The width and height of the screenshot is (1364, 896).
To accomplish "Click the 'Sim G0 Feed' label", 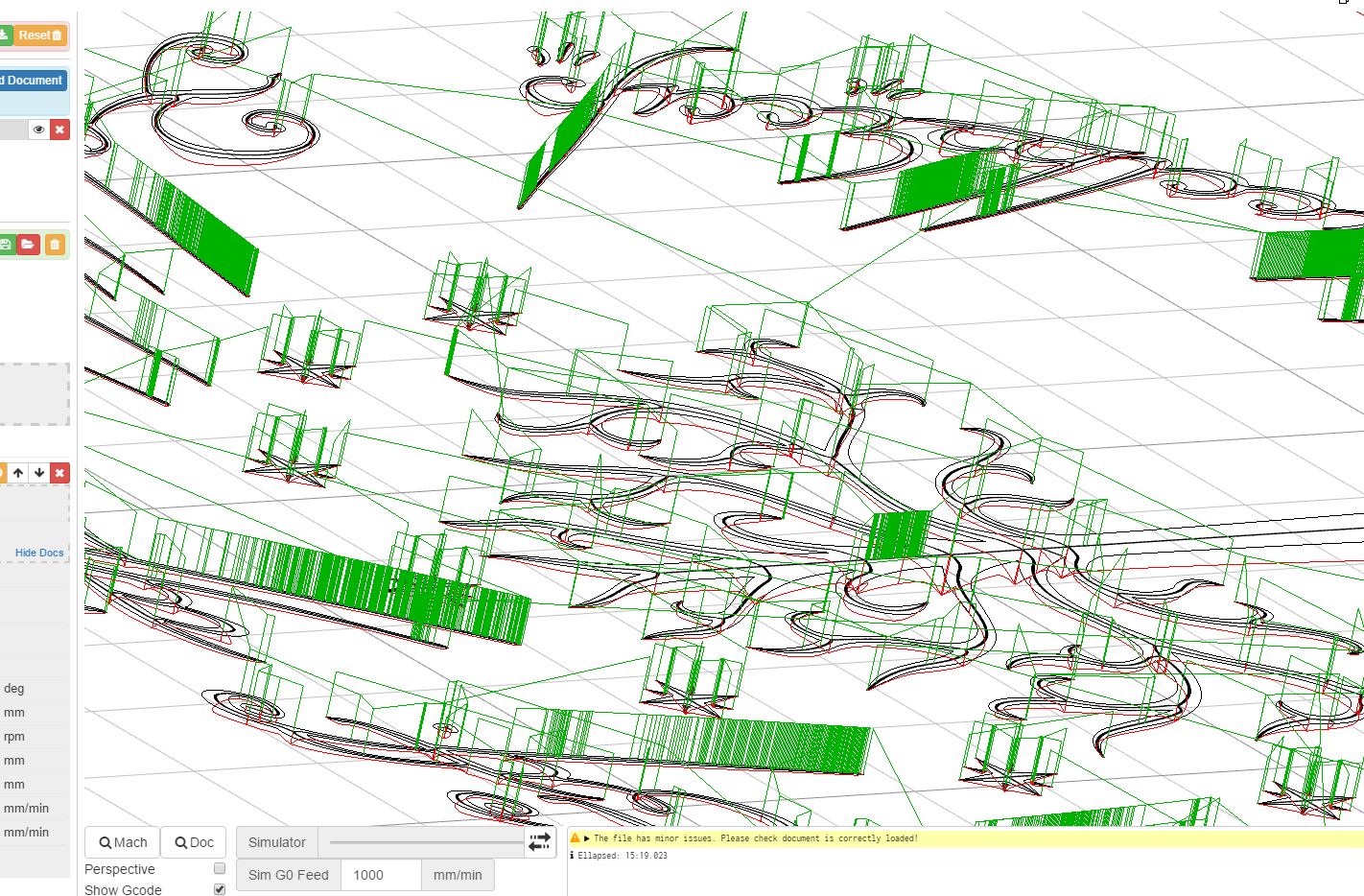I will tap(289, 875).
